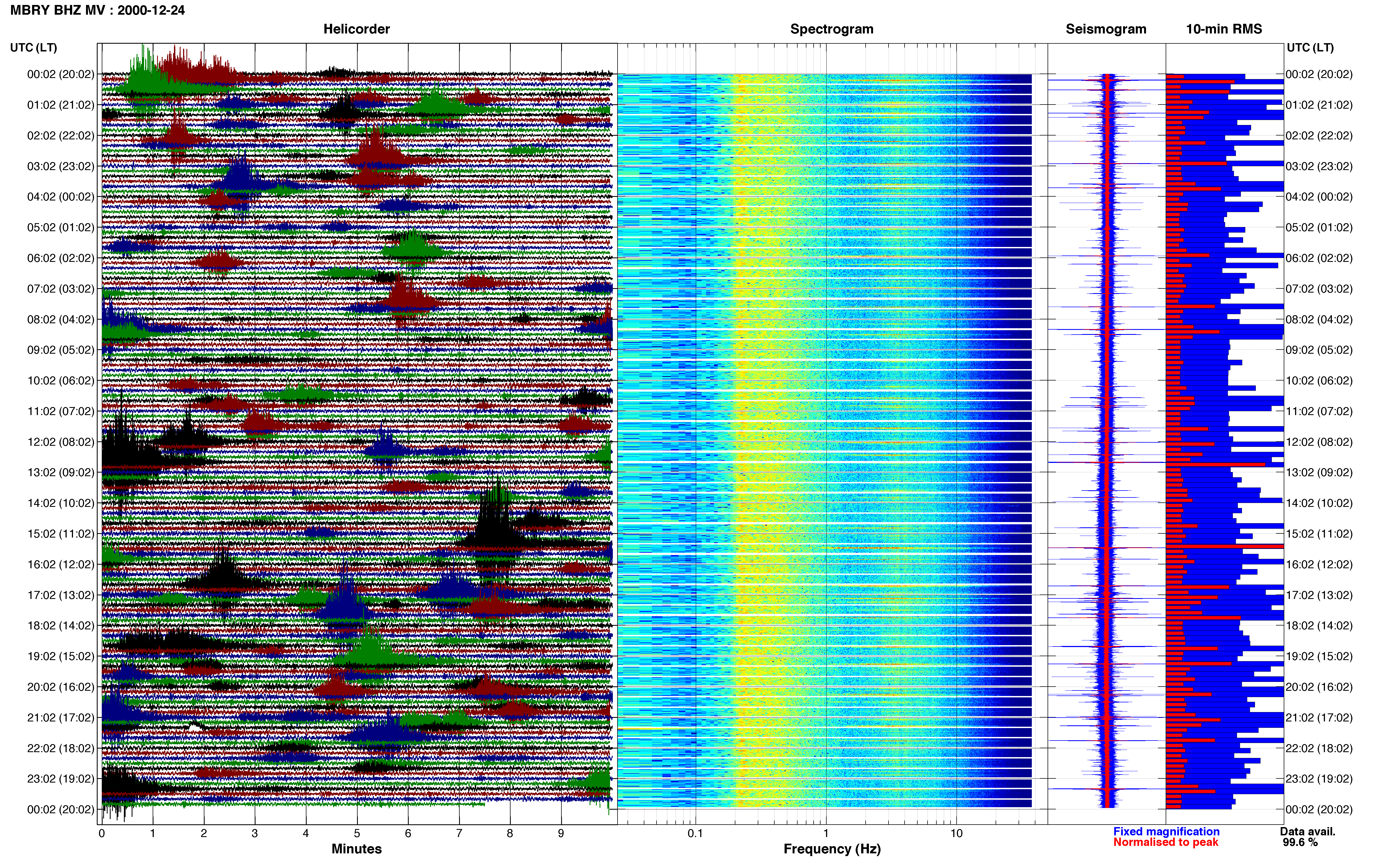
Task: Click the 'Normalised to peak' legend text
Action: (1165, 842)
